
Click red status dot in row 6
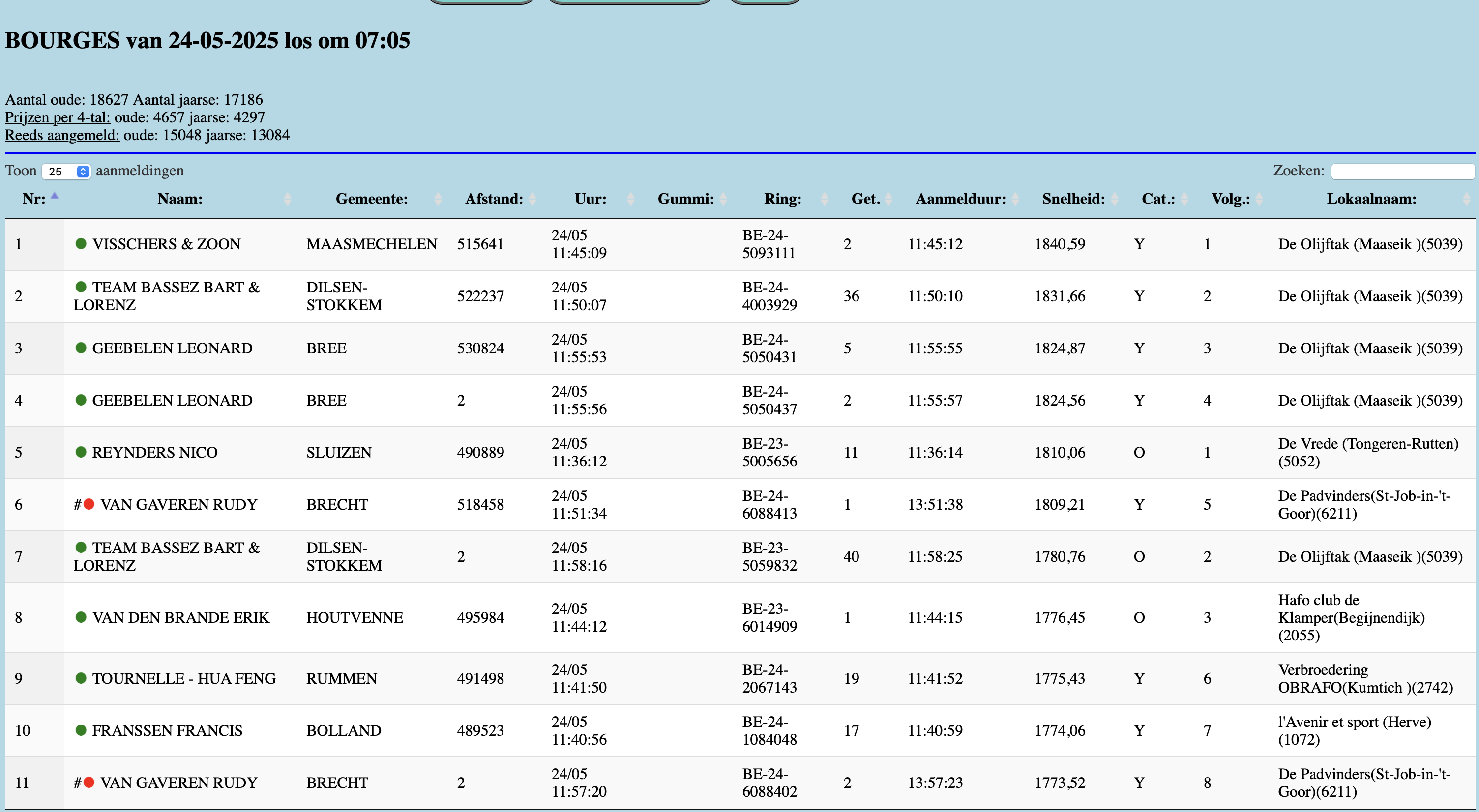tap(89, 504)
